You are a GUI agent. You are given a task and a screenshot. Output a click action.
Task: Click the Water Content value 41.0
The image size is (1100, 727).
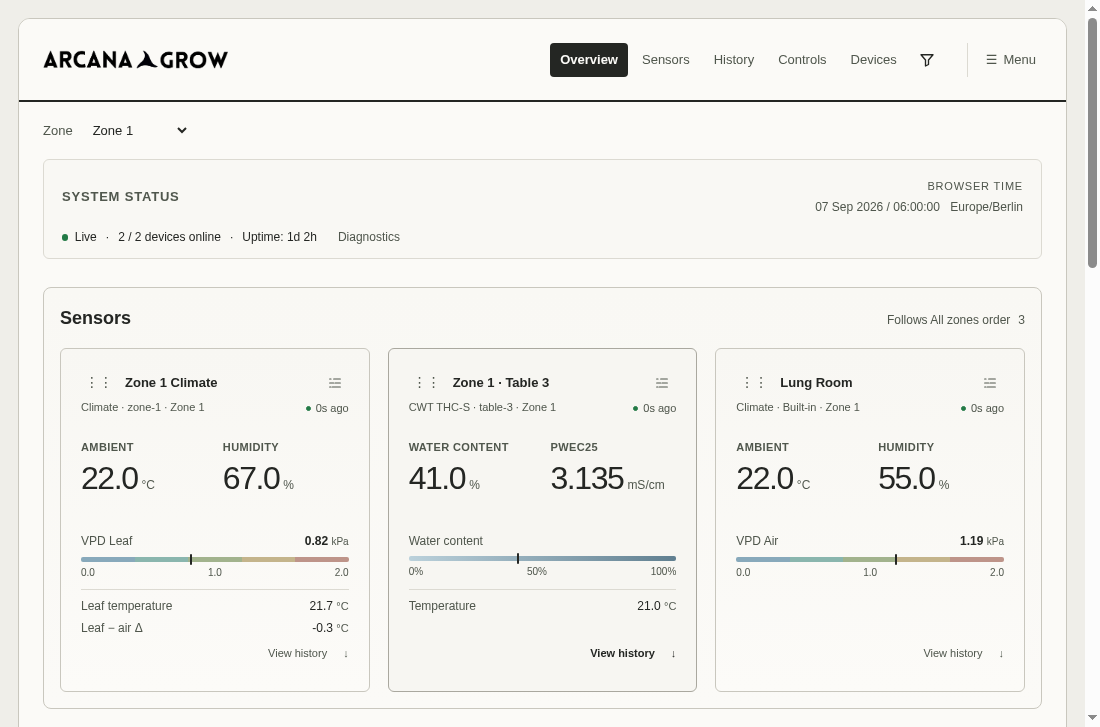437,479
